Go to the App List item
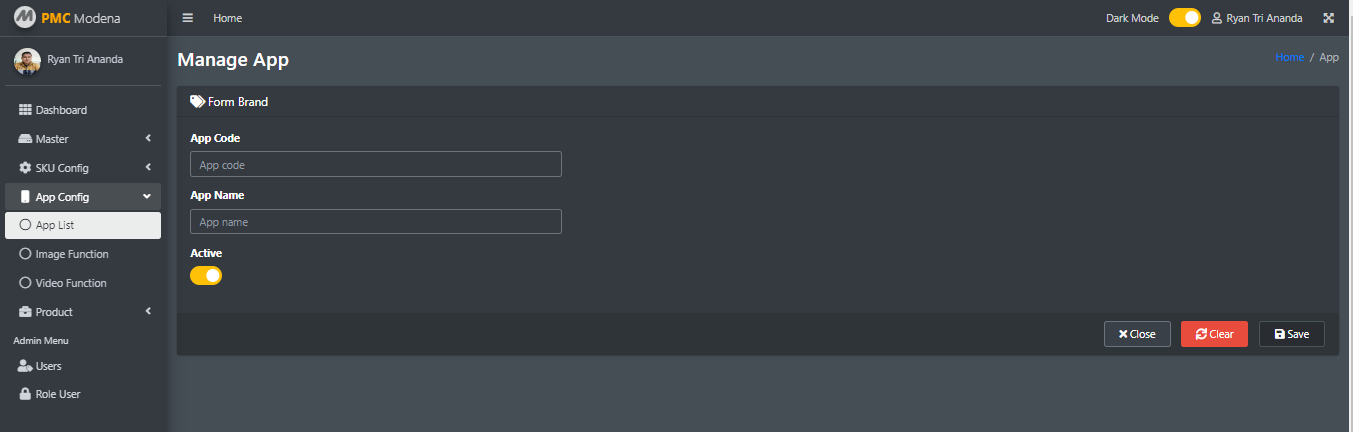The width and height of the screenshot is (1353, 432). point(83,226)
